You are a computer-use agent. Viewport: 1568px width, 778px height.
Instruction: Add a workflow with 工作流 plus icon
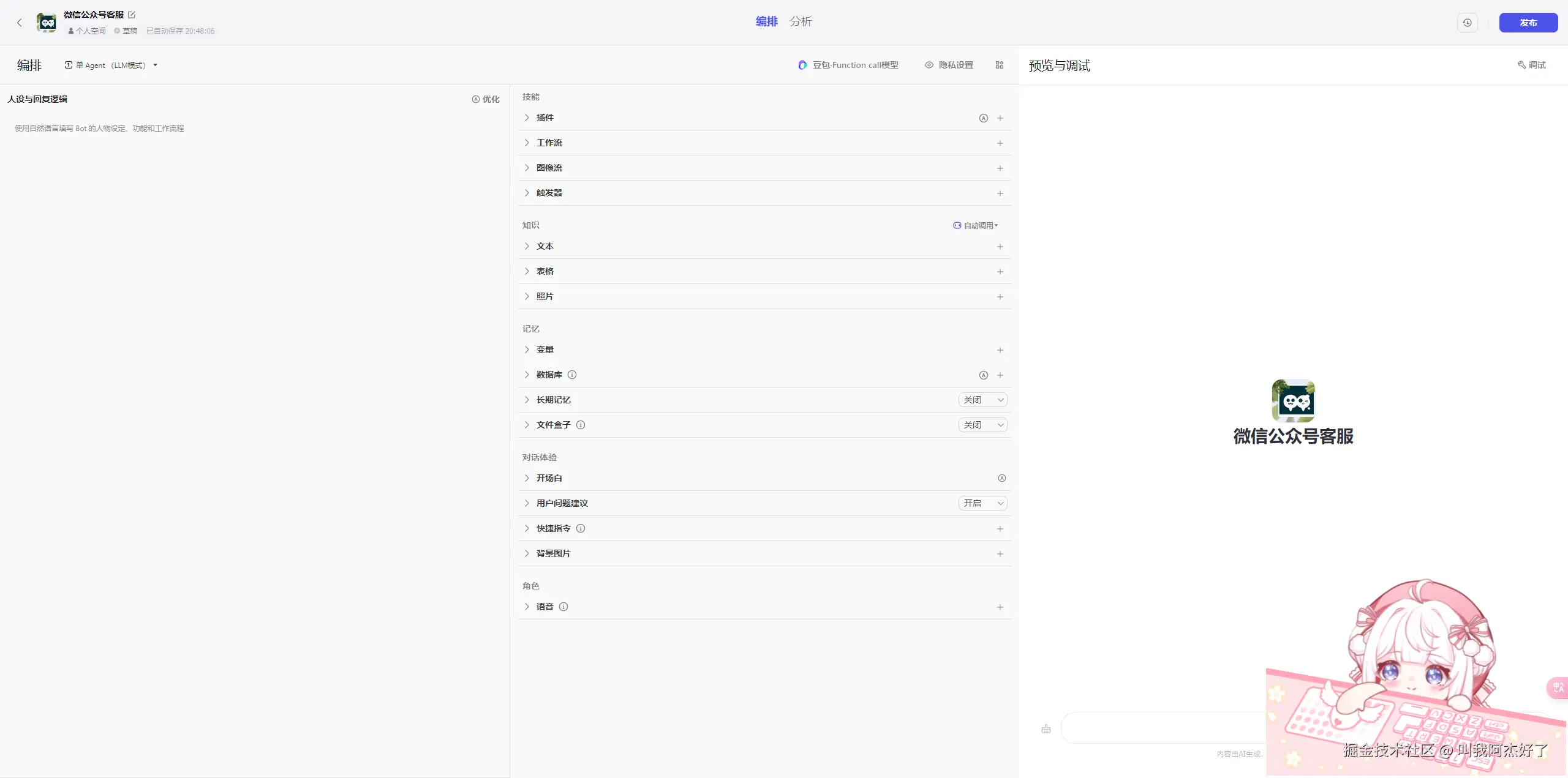coord(1000,143)
